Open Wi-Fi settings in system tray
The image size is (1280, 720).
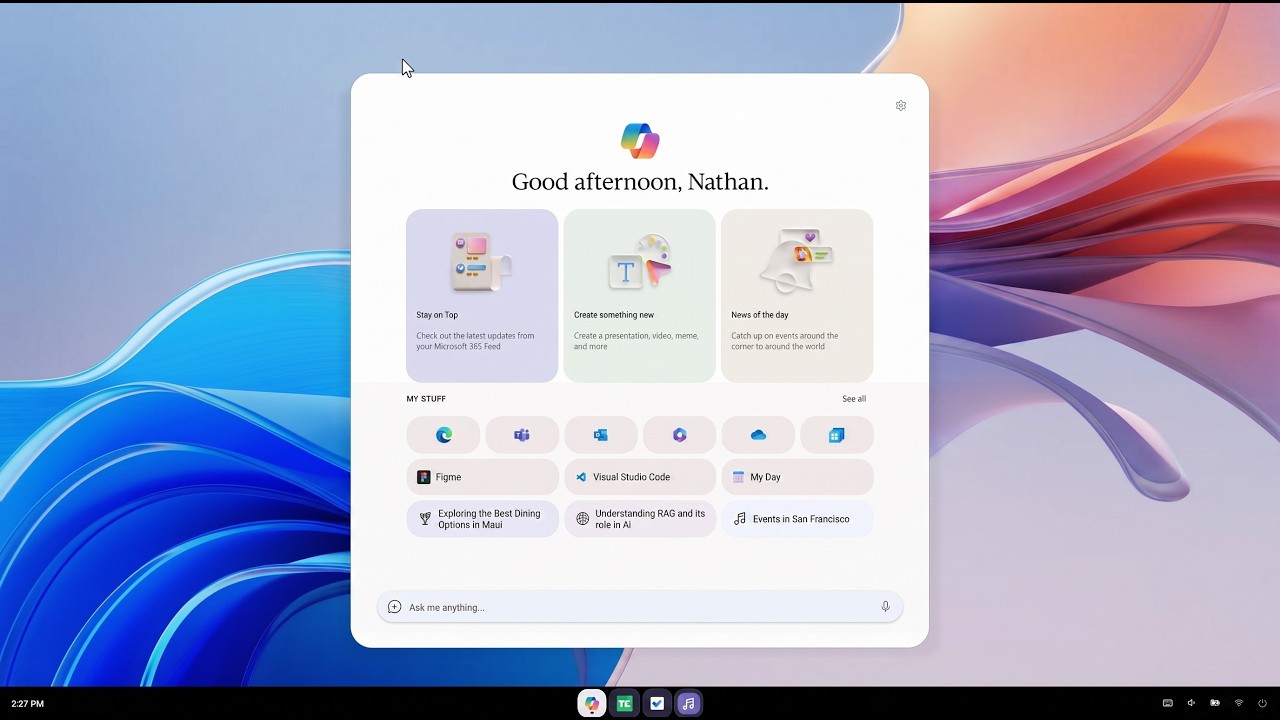pyautogui.click(x=1239, y=703)
